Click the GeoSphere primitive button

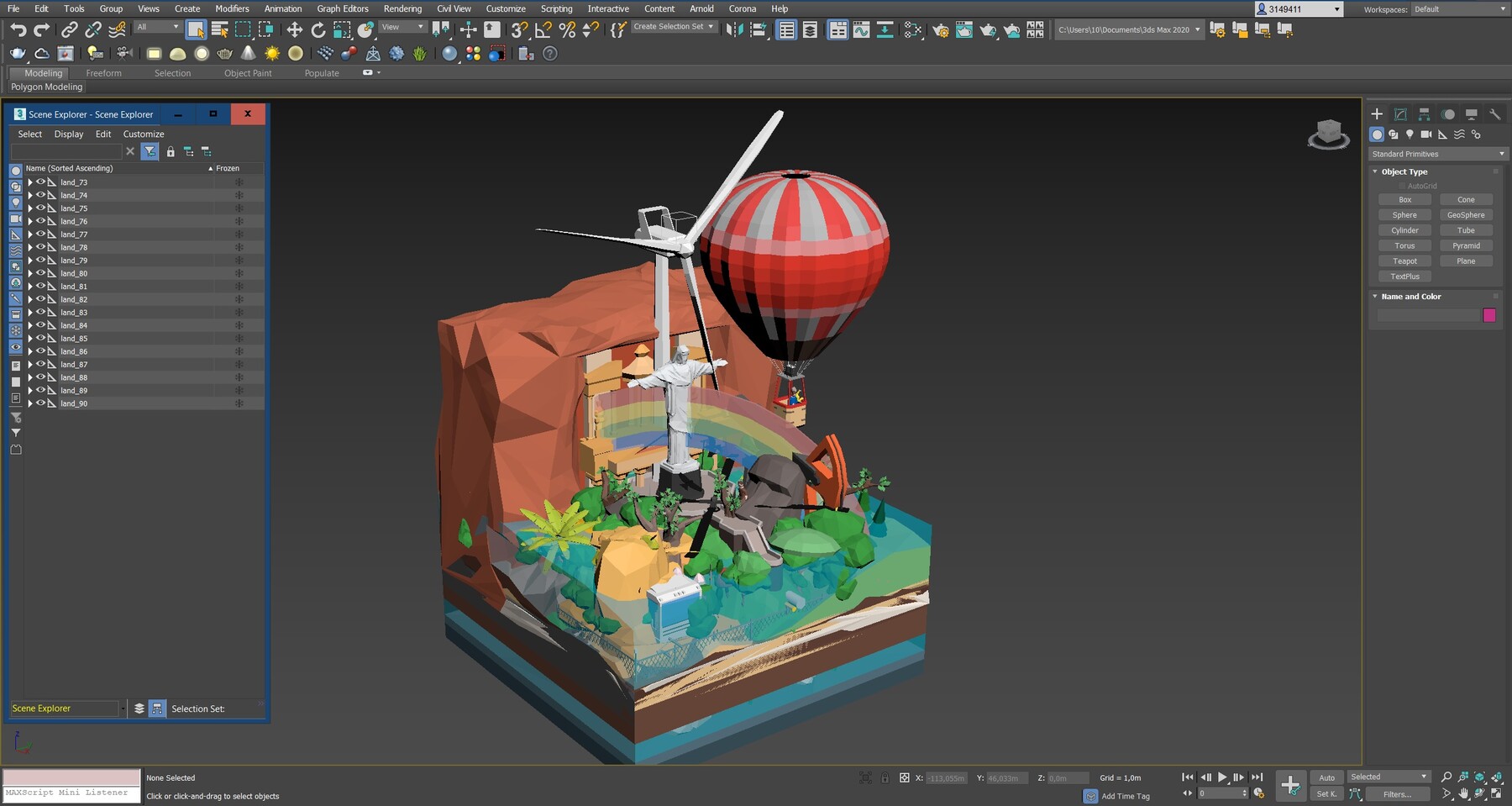coord(1466,215)
